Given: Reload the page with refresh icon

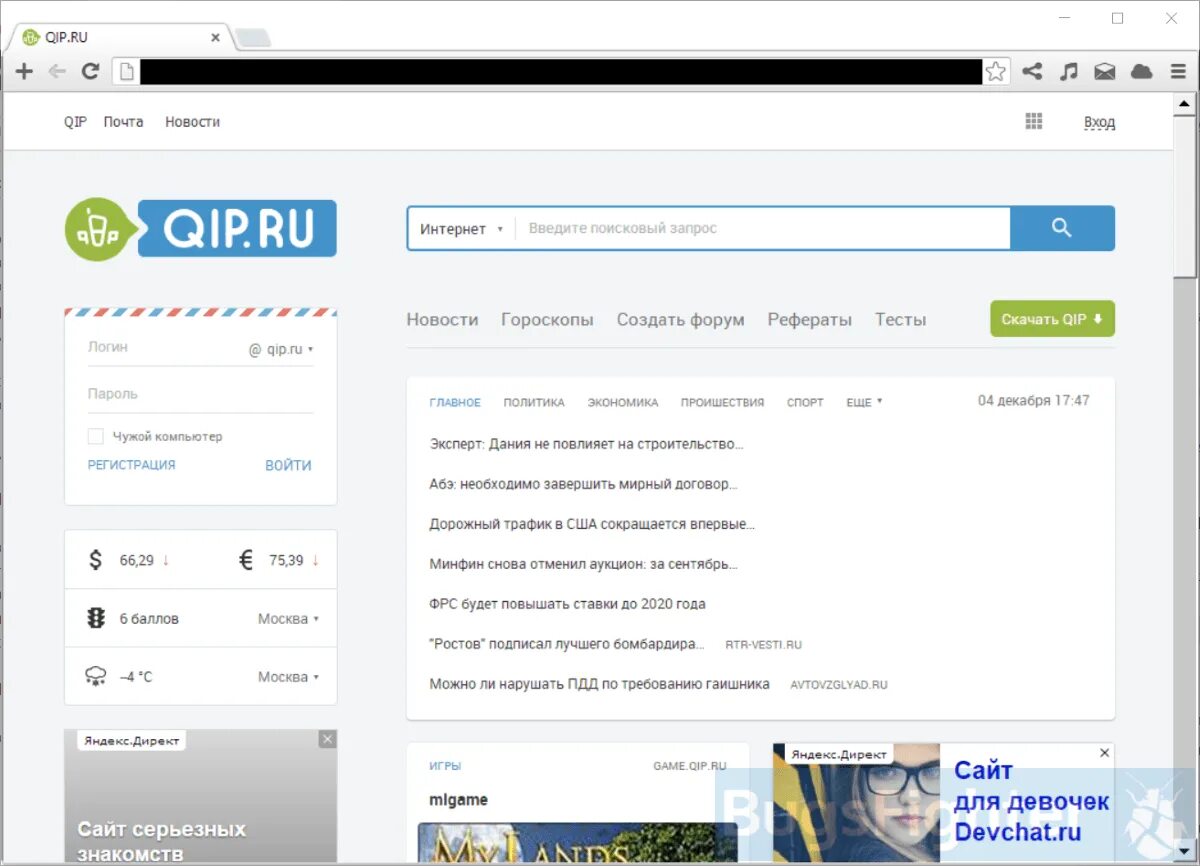Looking at the screenshot, I should [x=90, y=71].
